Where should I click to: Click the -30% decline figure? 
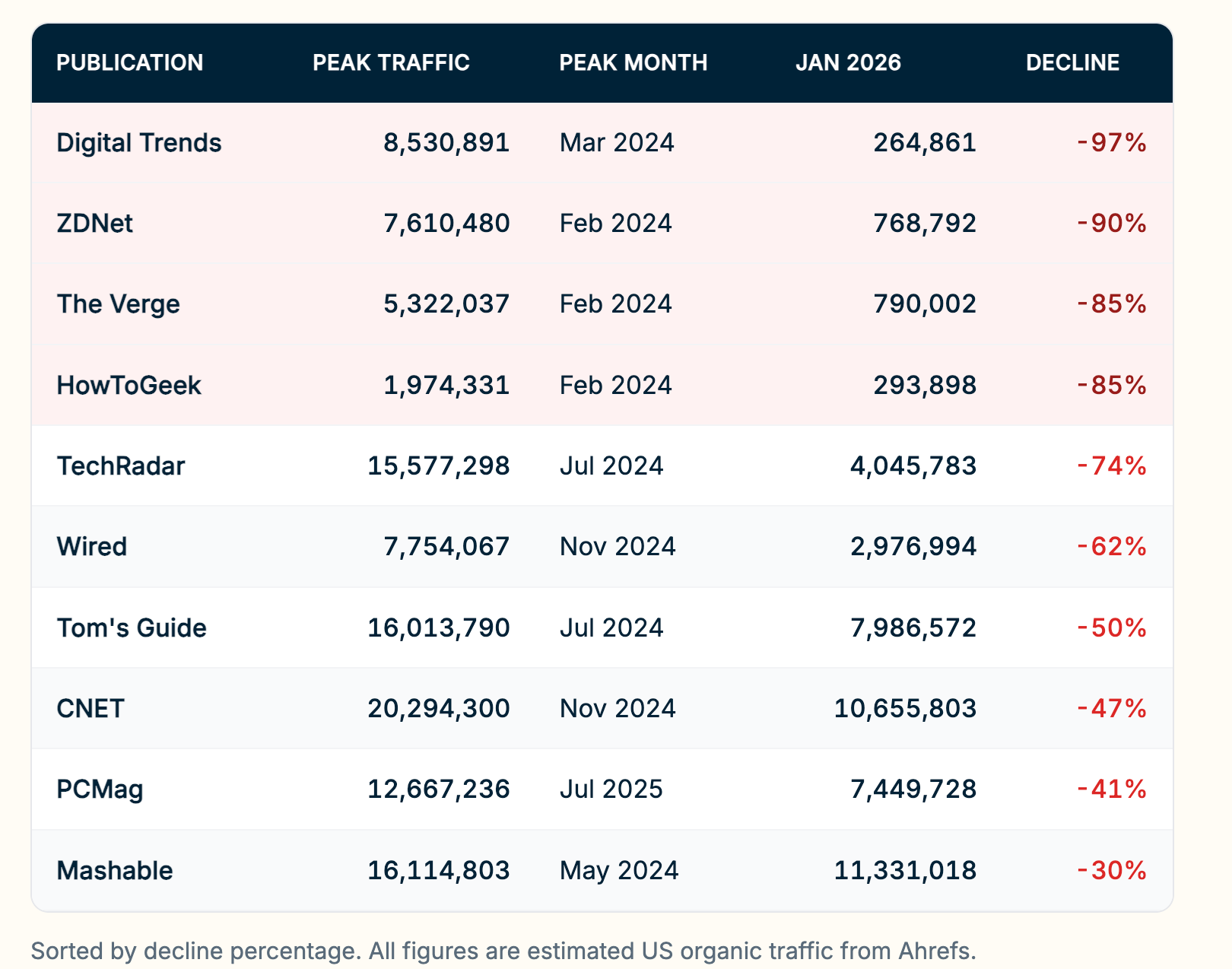(1112, 871)
